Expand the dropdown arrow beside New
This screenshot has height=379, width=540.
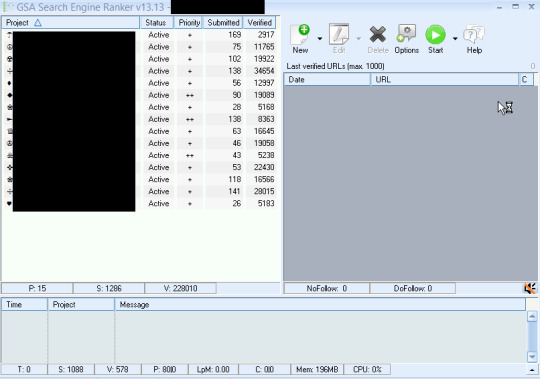(x=320, y=39)
